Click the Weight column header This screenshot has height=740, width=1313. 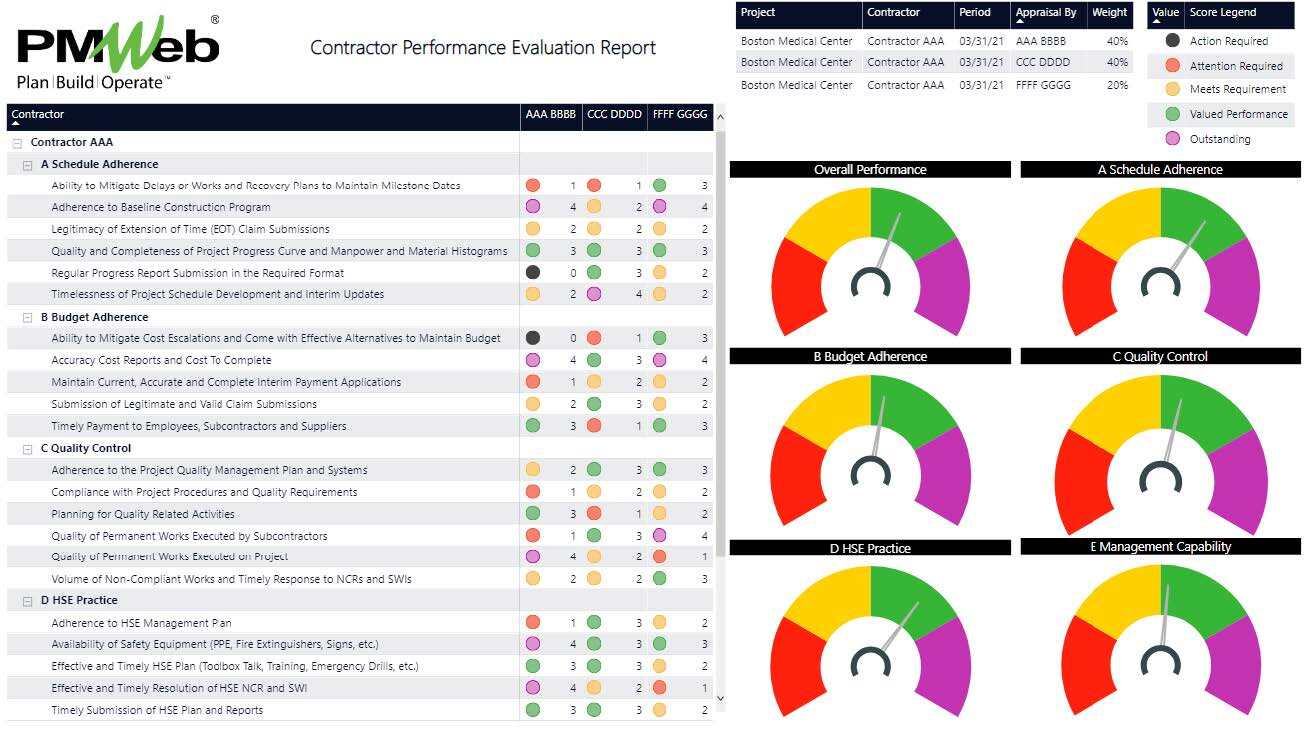pyautogui.click(x=1109, y=13)
